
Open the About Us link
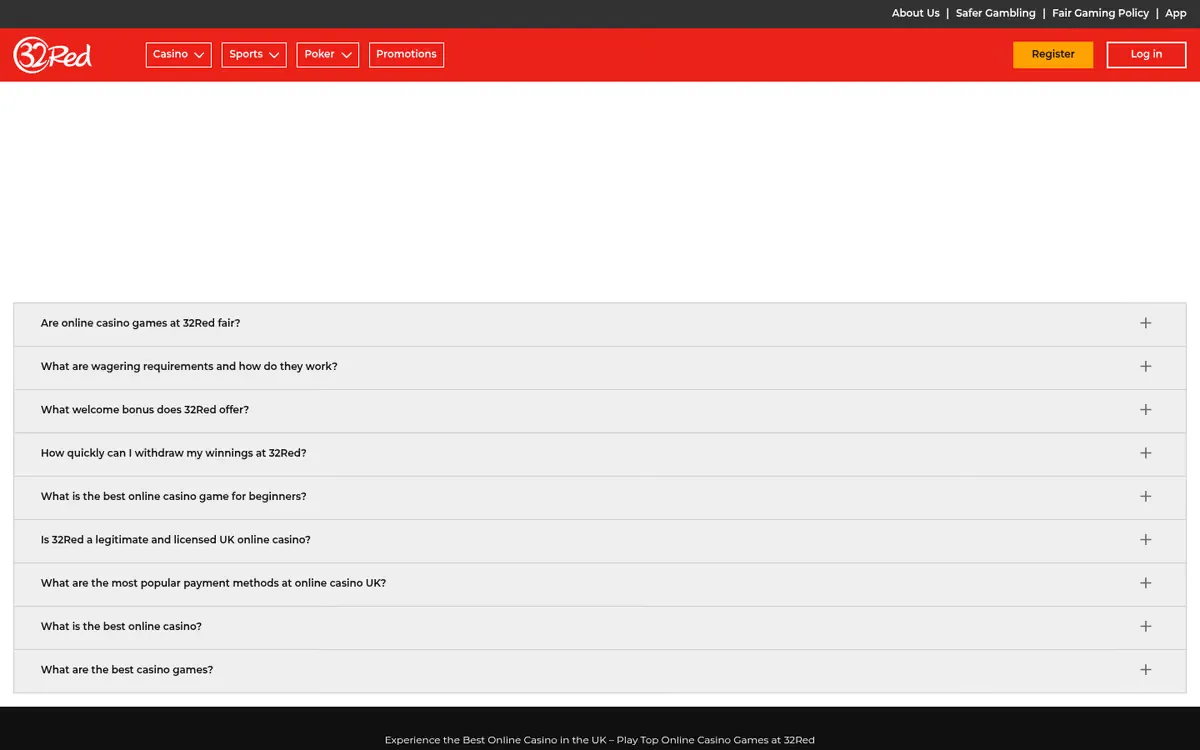pos(916,13)
